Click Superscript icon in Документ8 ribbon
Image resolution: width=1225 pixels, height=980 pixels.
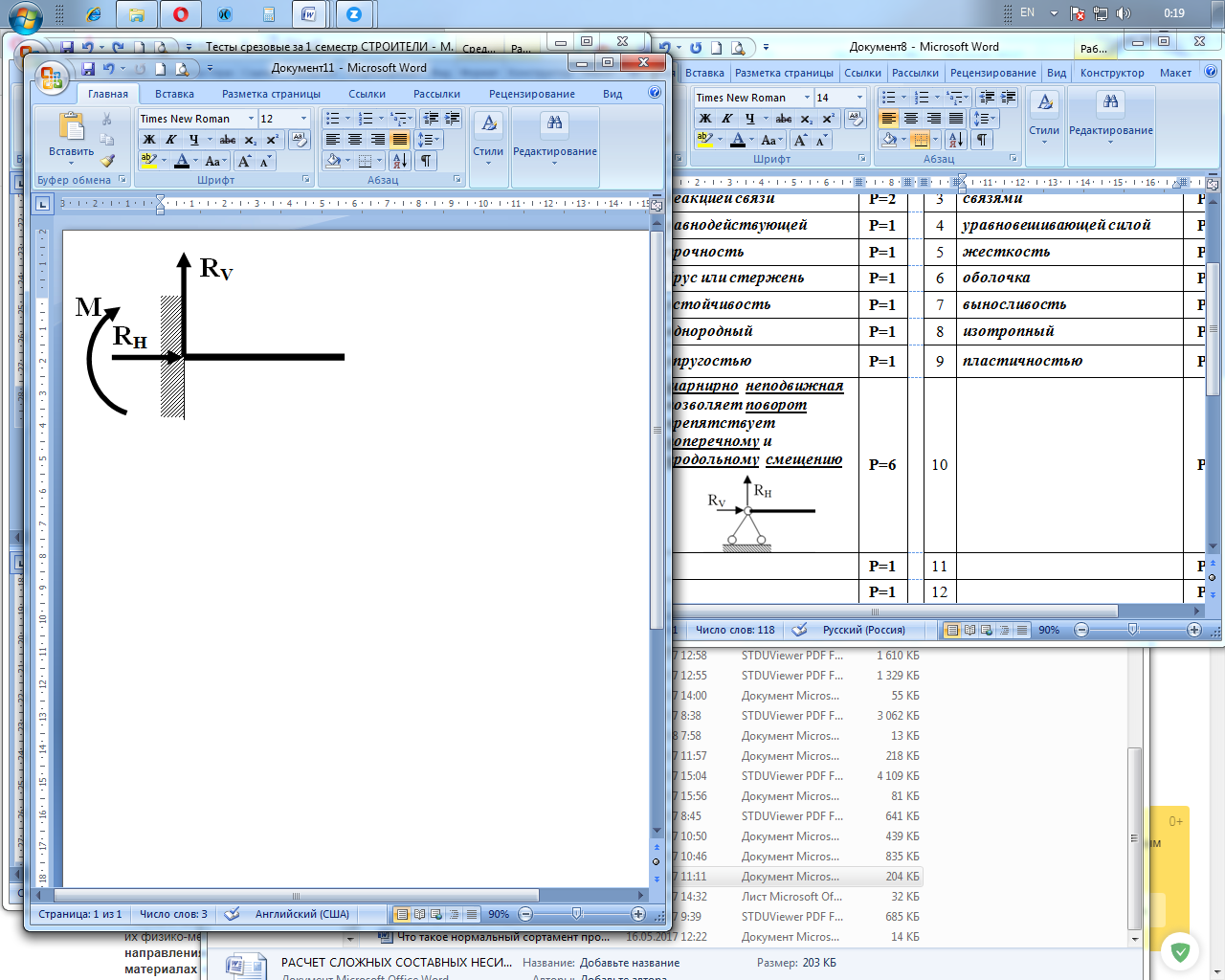tap(829, 119)
